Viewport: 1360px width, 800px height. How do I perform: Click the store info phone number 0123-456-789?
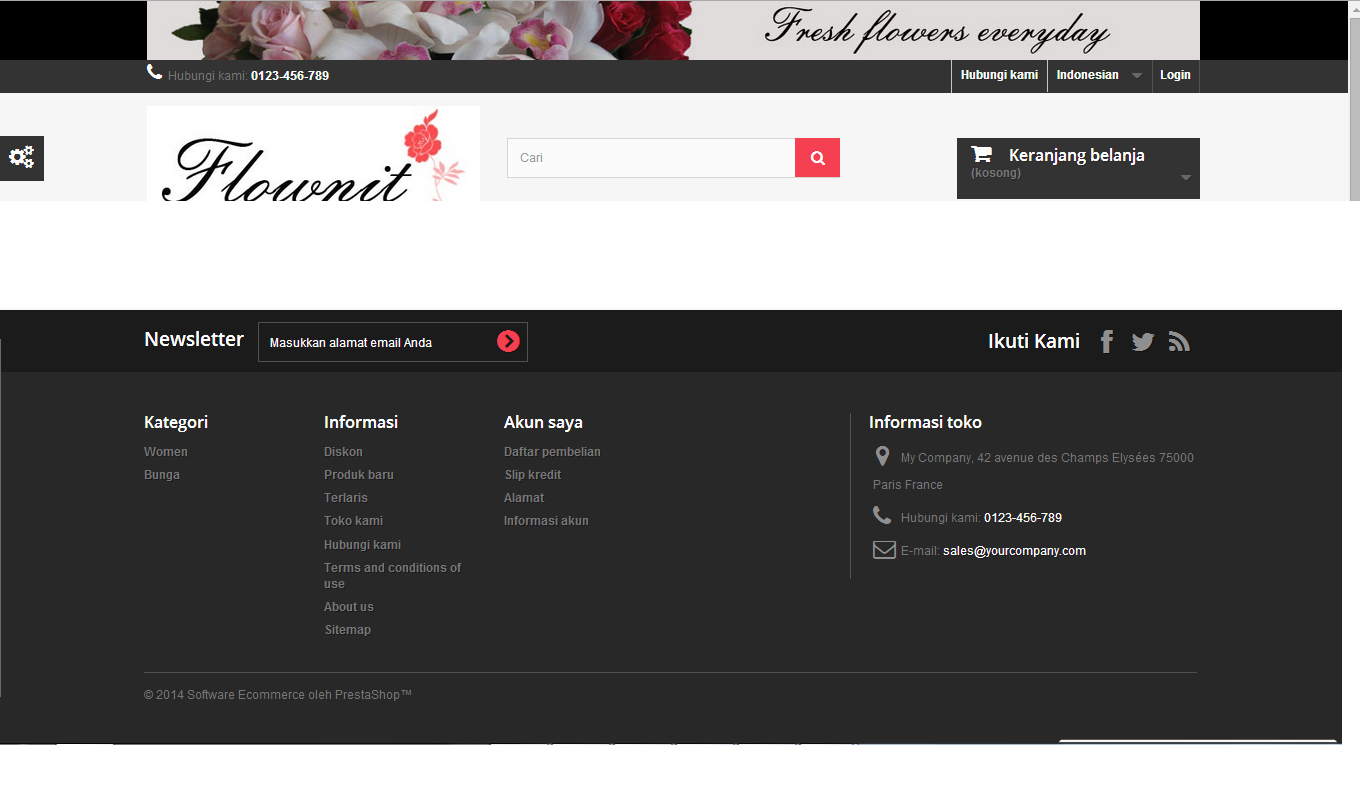pos(1023,518)
